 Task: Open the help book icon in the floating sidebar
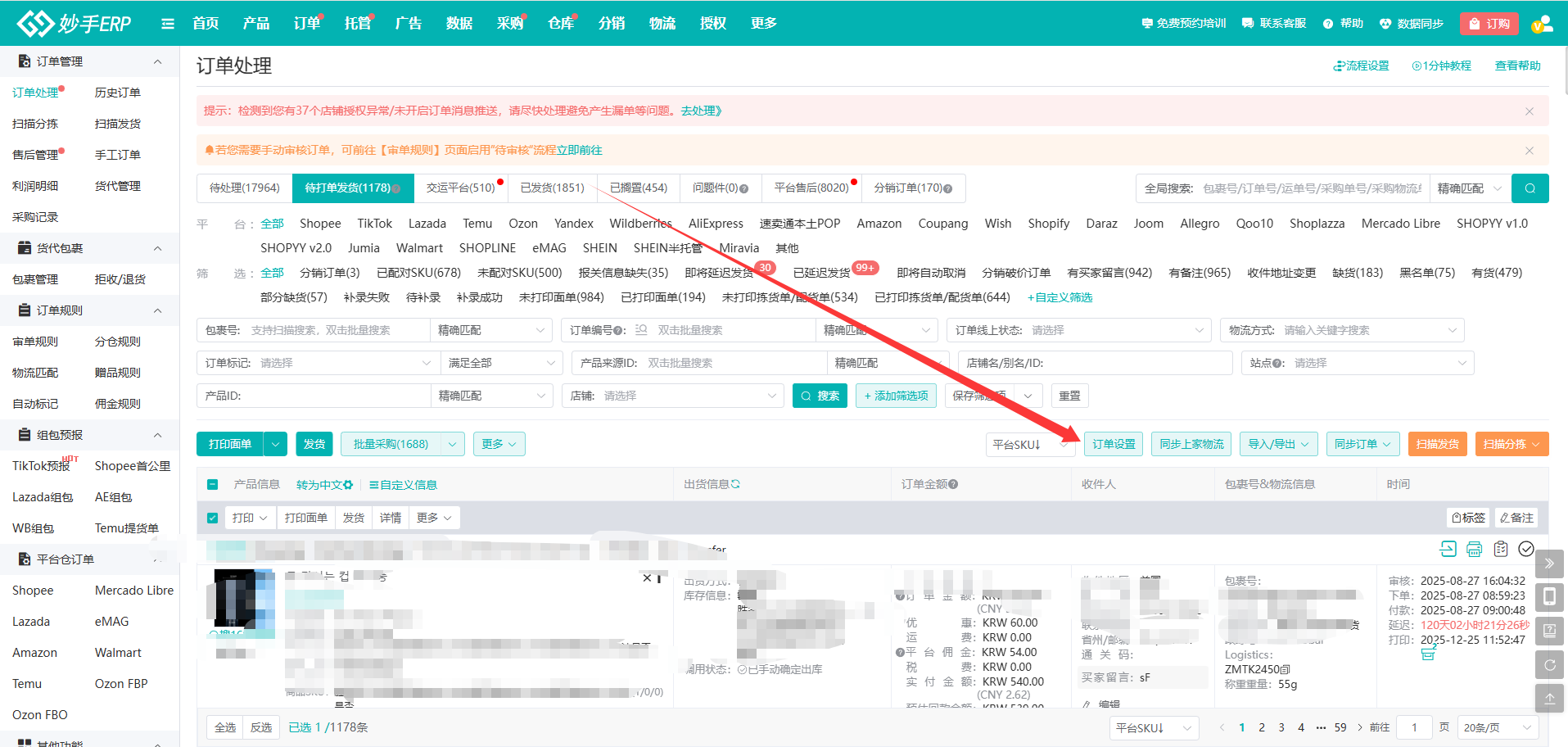tap(1549, 631)
